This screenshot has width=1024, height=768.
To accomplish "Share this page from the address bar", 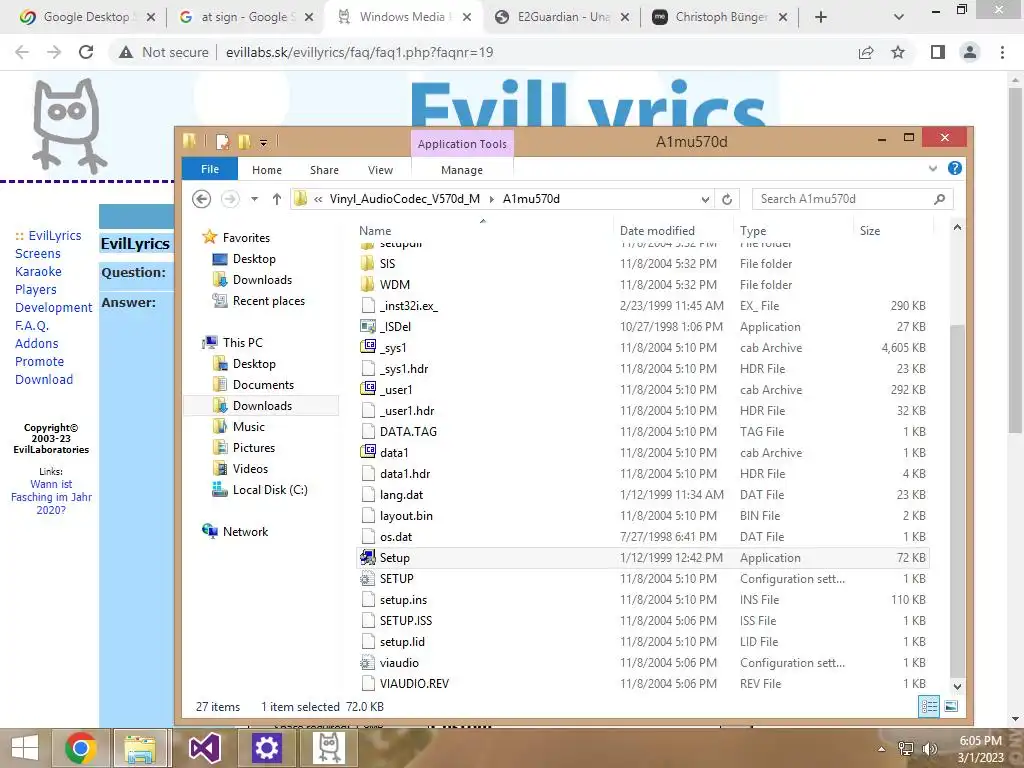I will tap(866, 52).
